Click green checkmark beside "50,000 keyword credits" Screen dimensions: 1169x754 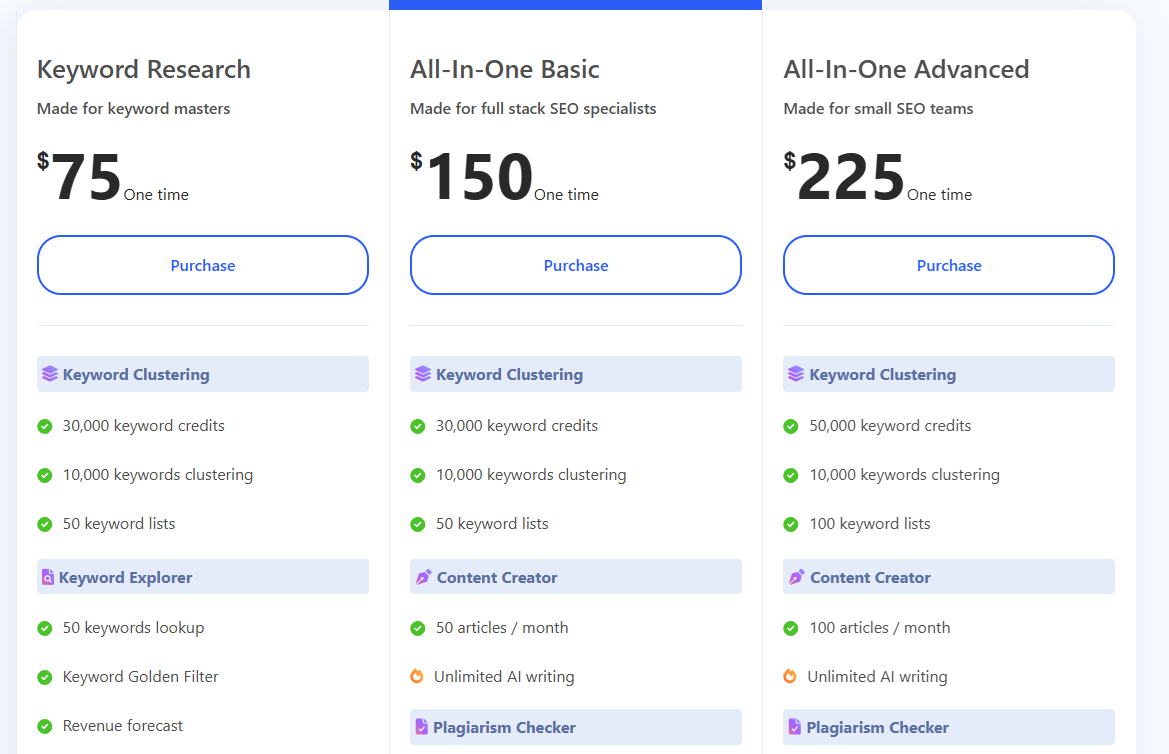pos(791,427)
